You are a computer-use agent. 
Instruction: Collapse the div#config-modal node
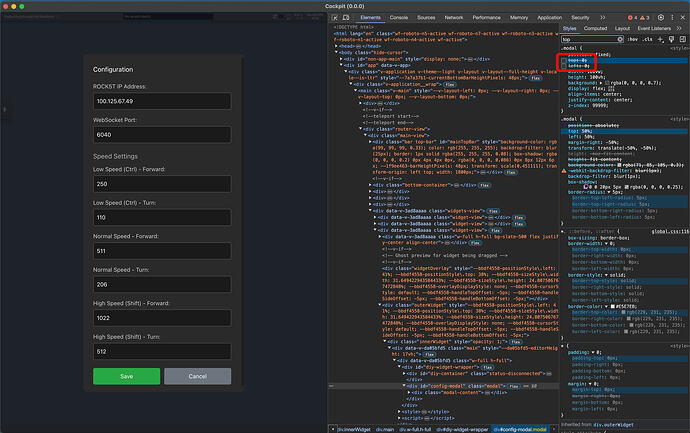pos(404,386)
